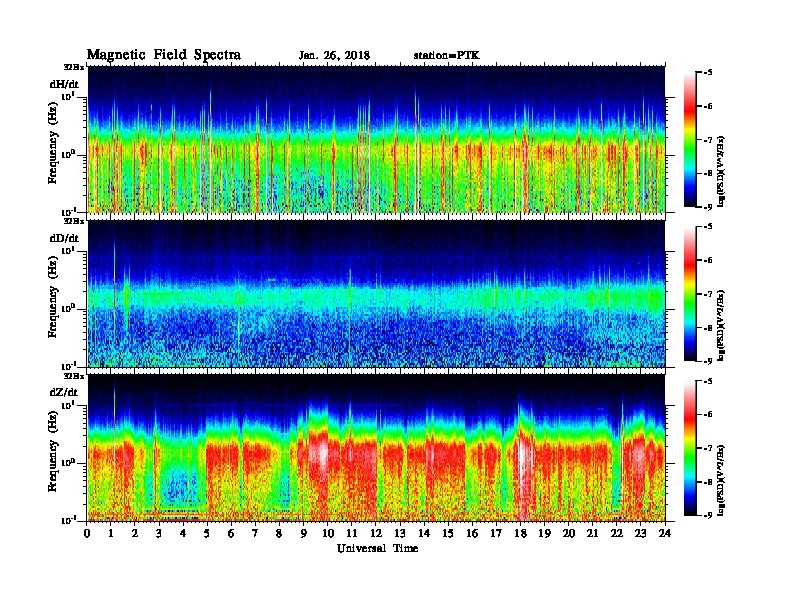Click the 'Universal Time' axis label
The image size is (792, 612).
377,548
